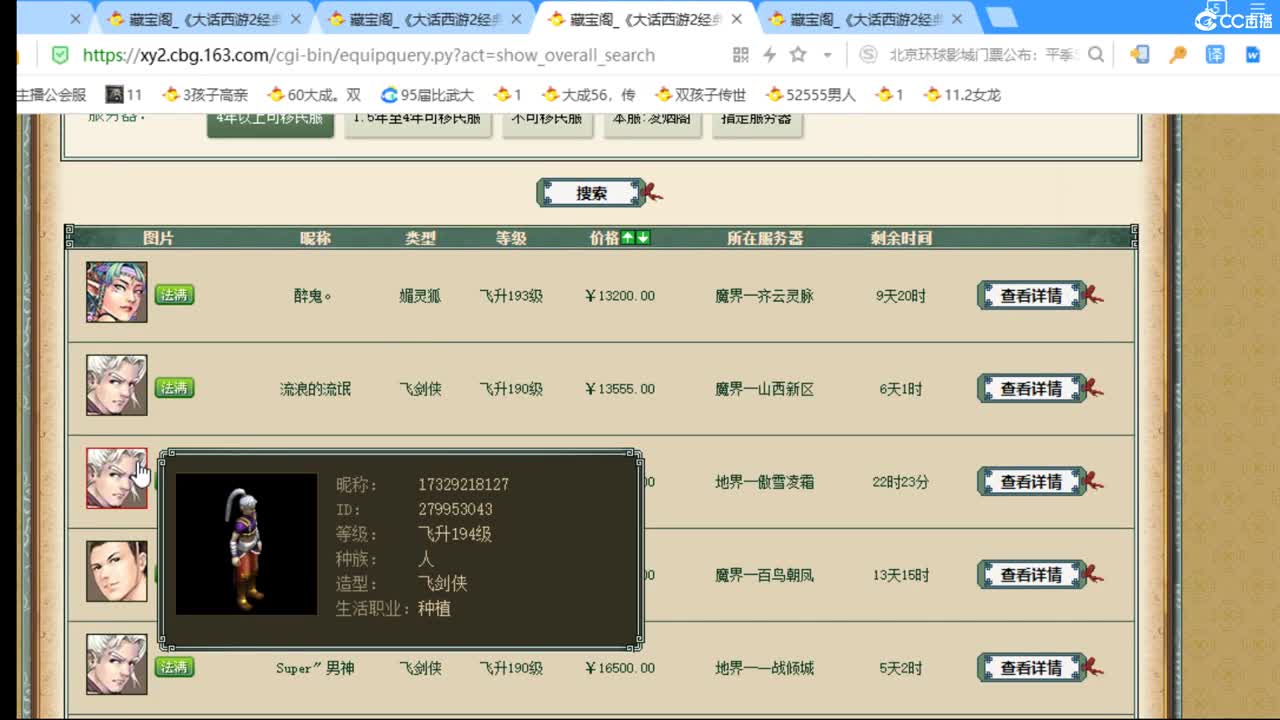Click the 译 translate extension icon

pyautogui.click(x=1215, y=55)
